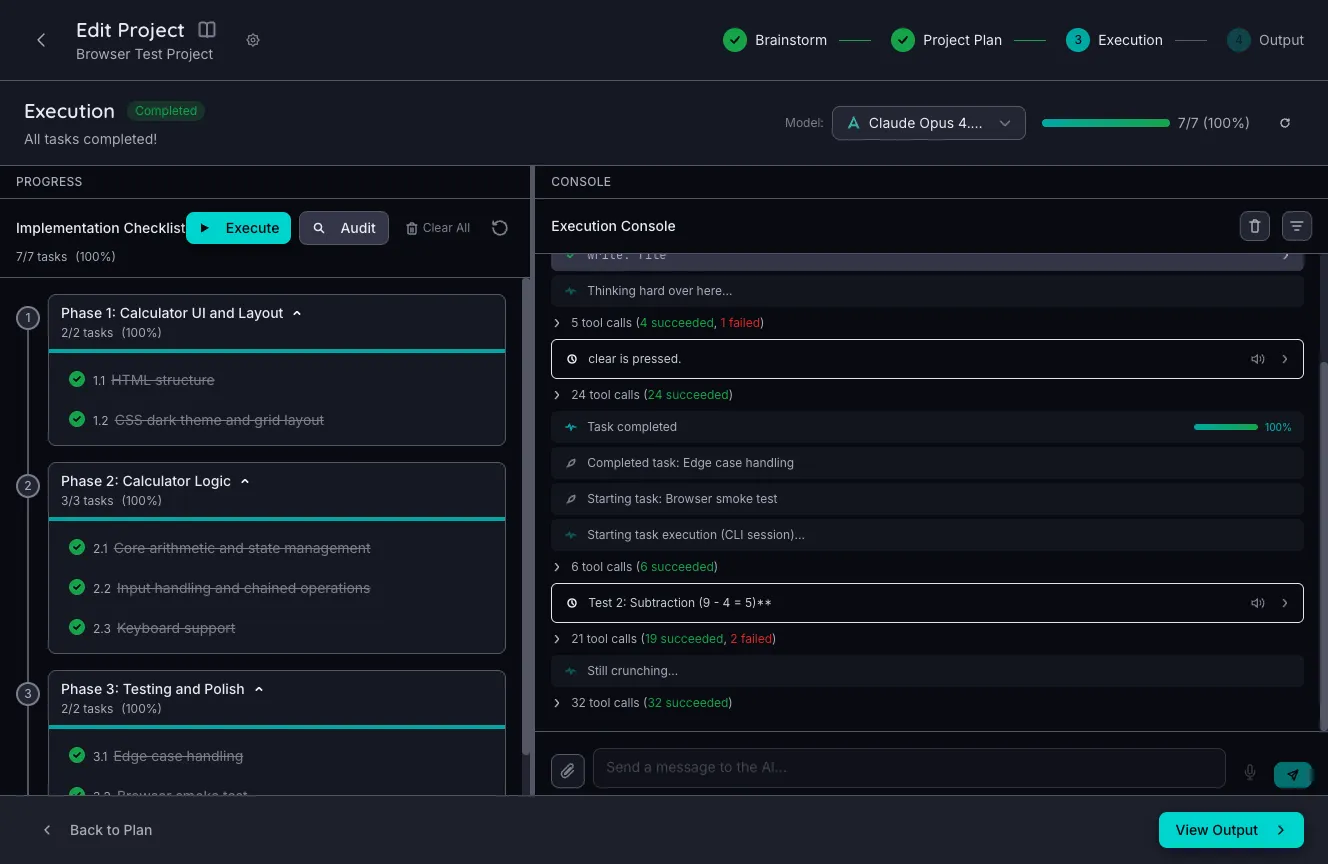Click the reset icon beside Clear All
The image size is (1328, 864).
[x=500, y=228]
